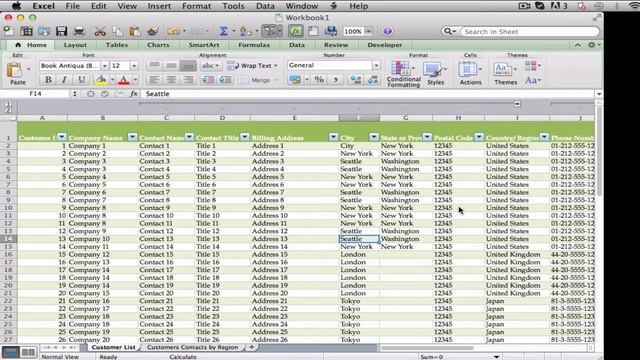The image size is (640, 360).
Task: Increase indent in Alignment group
Action: 225,80
